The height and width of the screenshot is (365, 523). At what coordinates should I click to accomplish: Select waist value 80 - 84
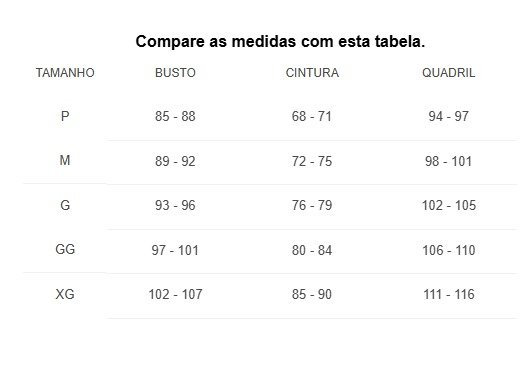coord(312,250)
